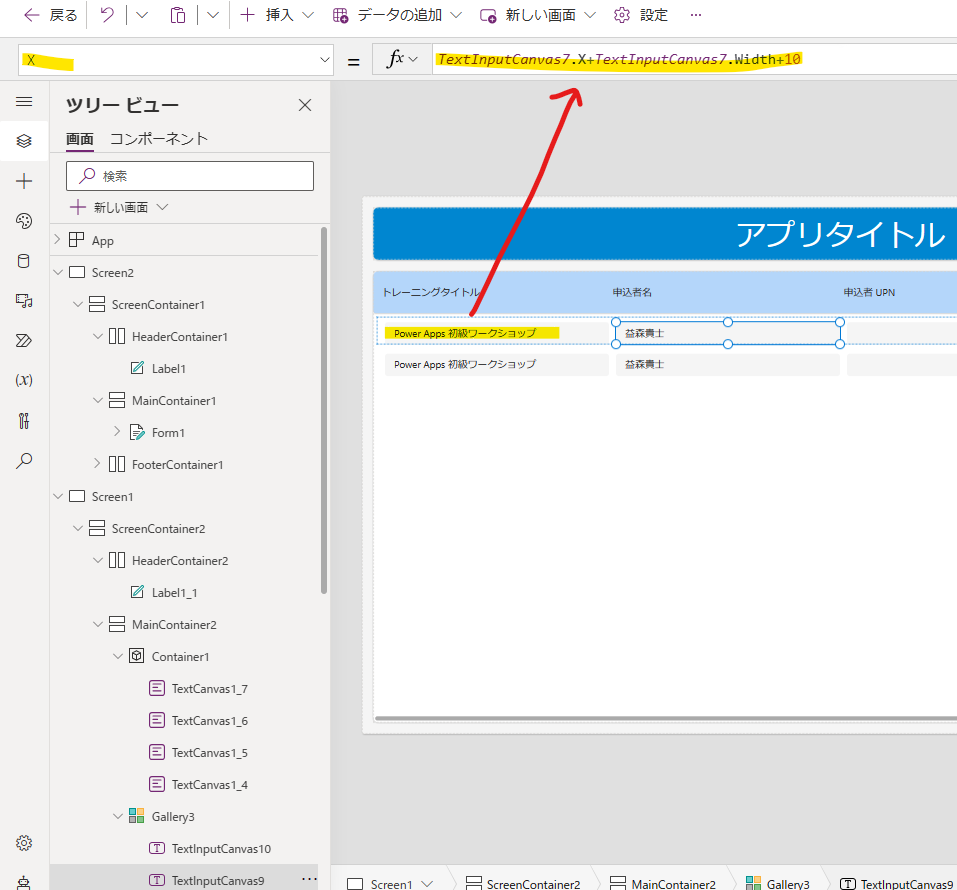The height and width of the screenshot is (890, 957).
Task: Select Label1_1 in the tree
Action: click(x=175, y=593)
